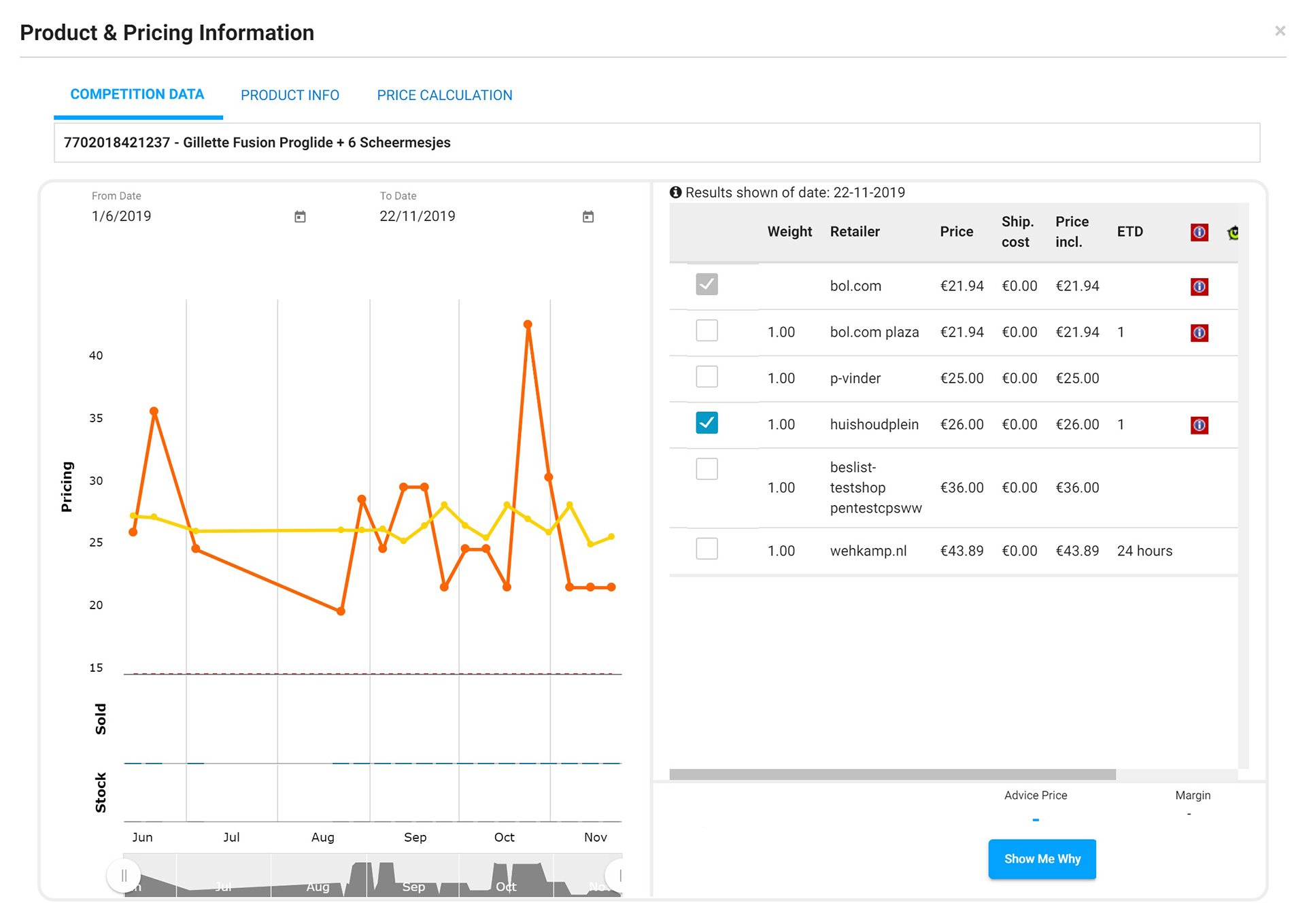Click the left range slider handle
Screen dimensions: 1292x924
pyautogui.click(x=124, y=875)
